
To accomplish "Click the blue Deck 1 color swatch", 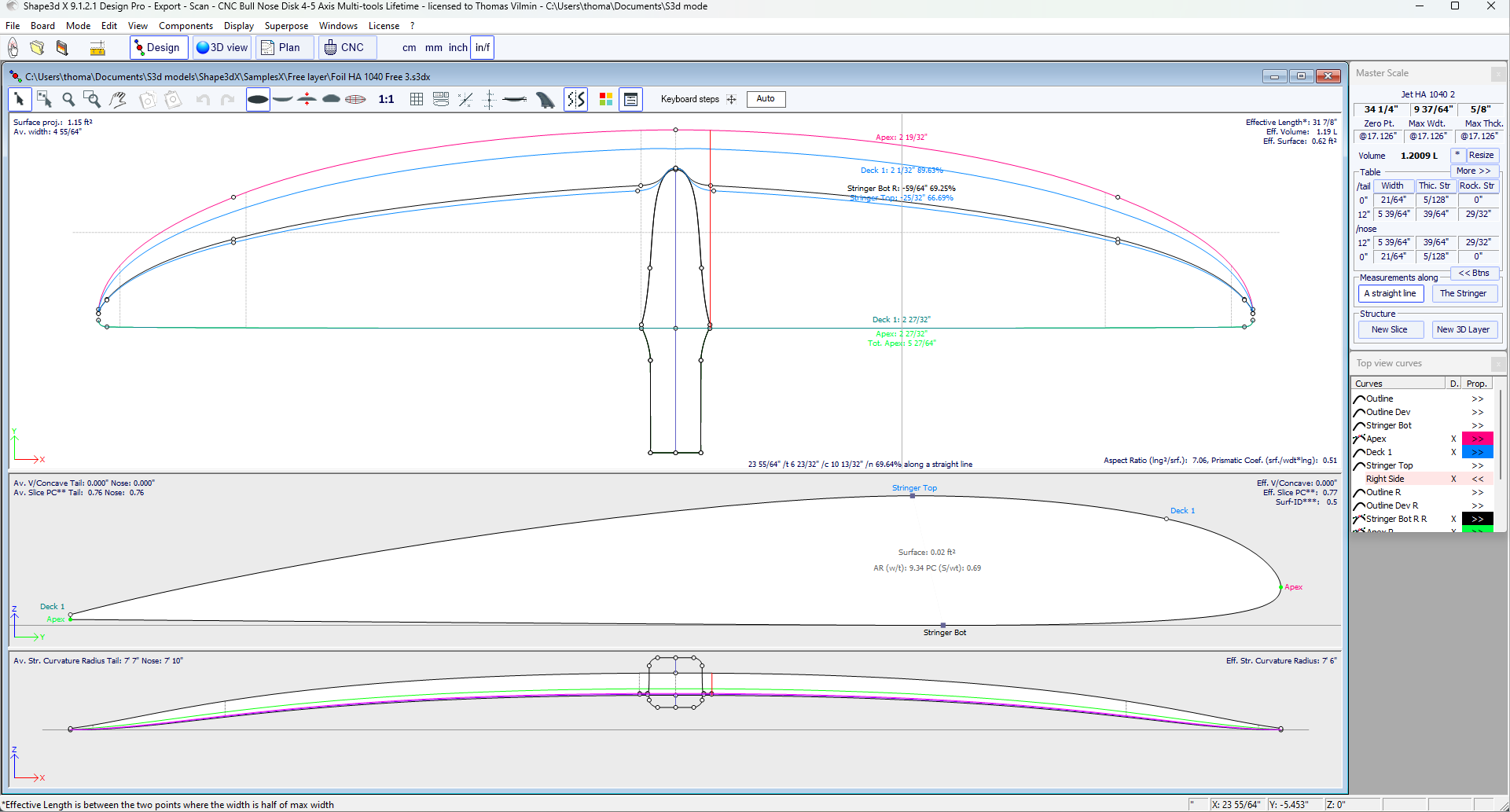I will (x=1477, y=452).
